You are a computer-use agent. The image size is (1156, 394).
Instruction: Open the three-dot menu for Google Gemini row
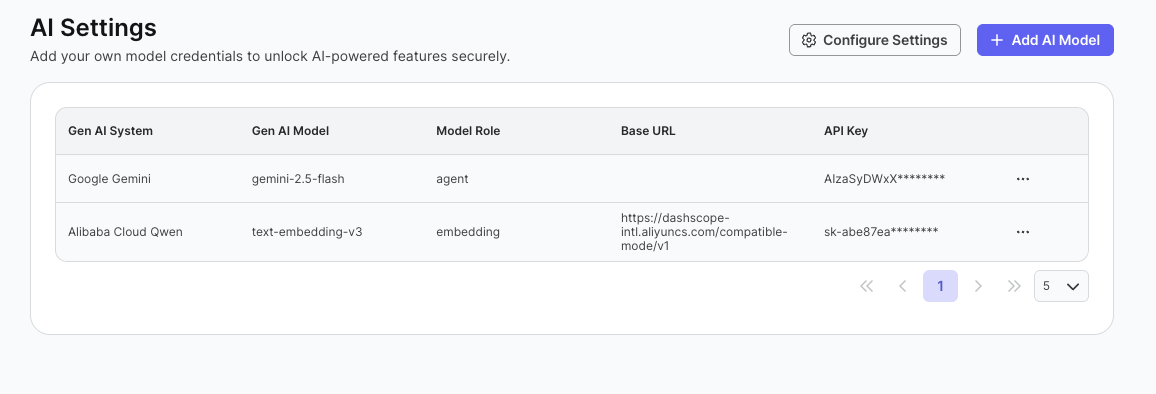click(1023, 179)
